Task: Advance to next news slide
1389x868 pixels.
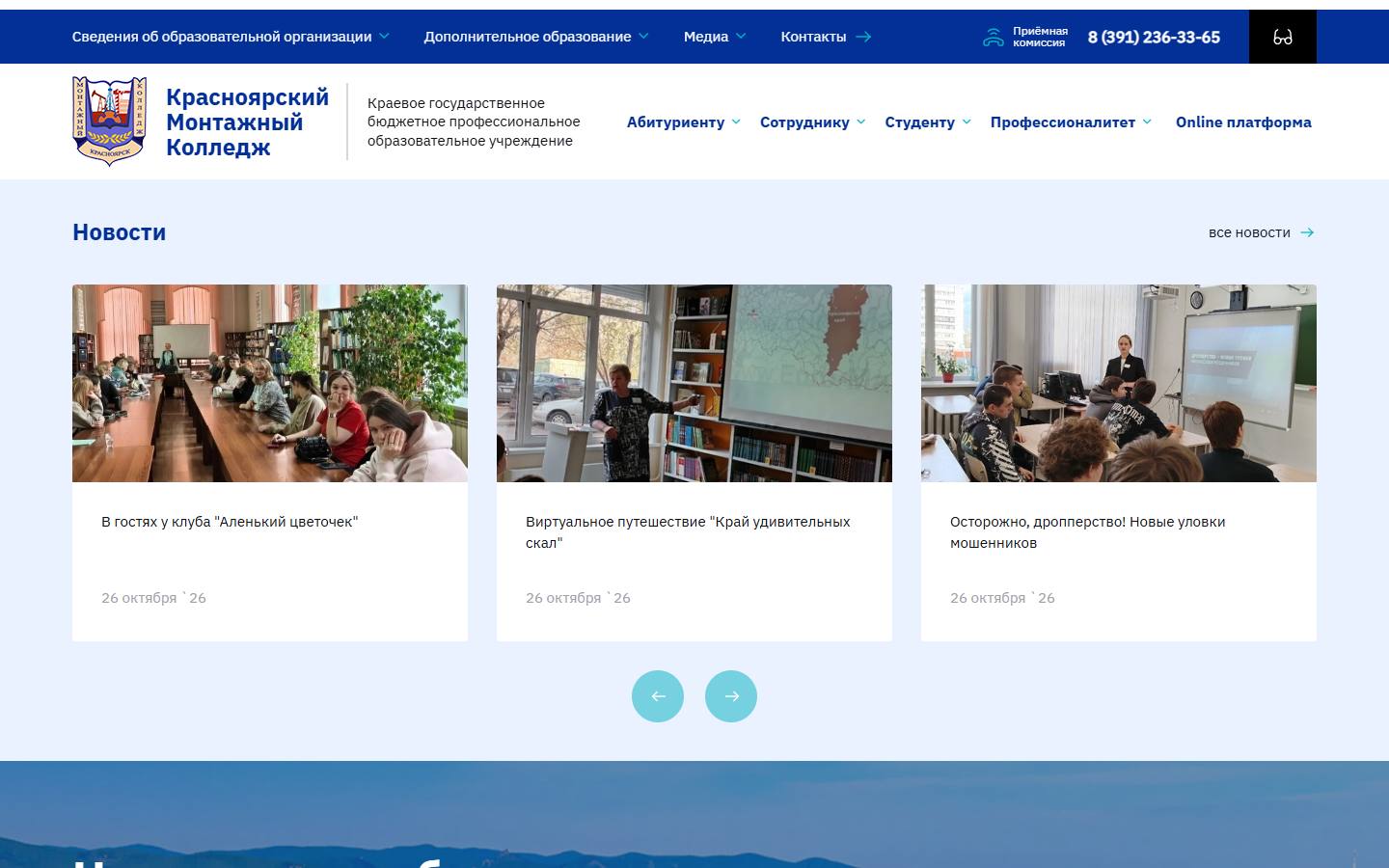Action: (731, 696)
